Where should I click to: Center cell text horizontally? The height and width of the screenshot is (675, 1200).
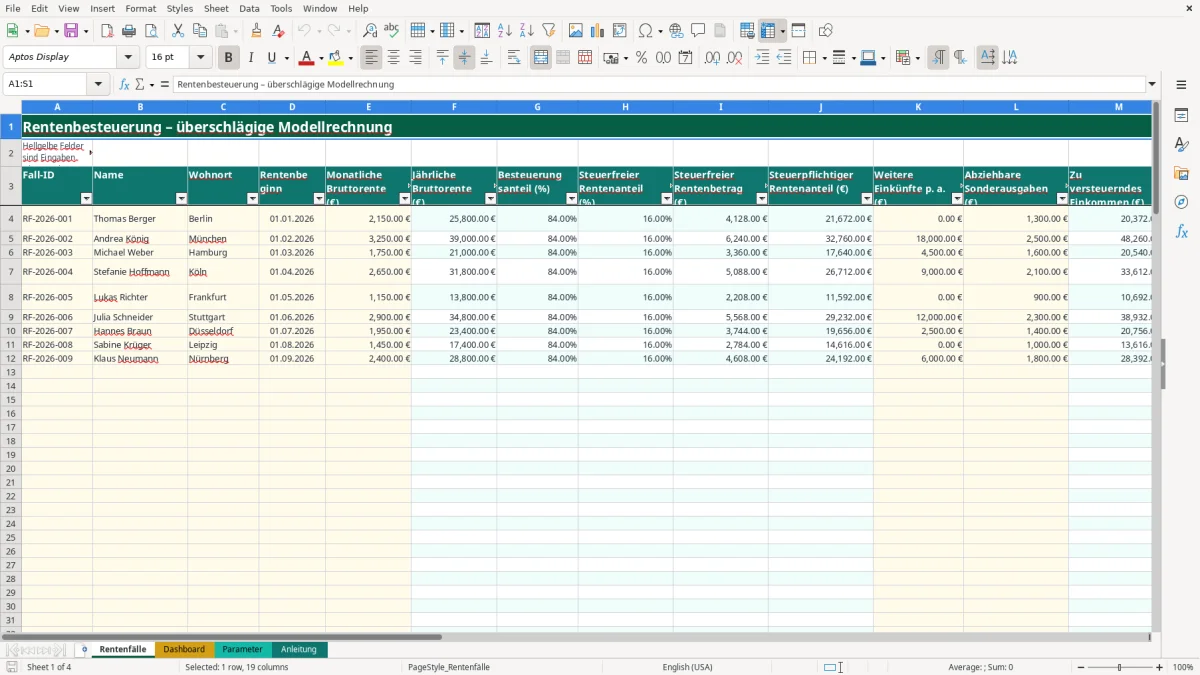pyautogui.click(x=393, y=58)
